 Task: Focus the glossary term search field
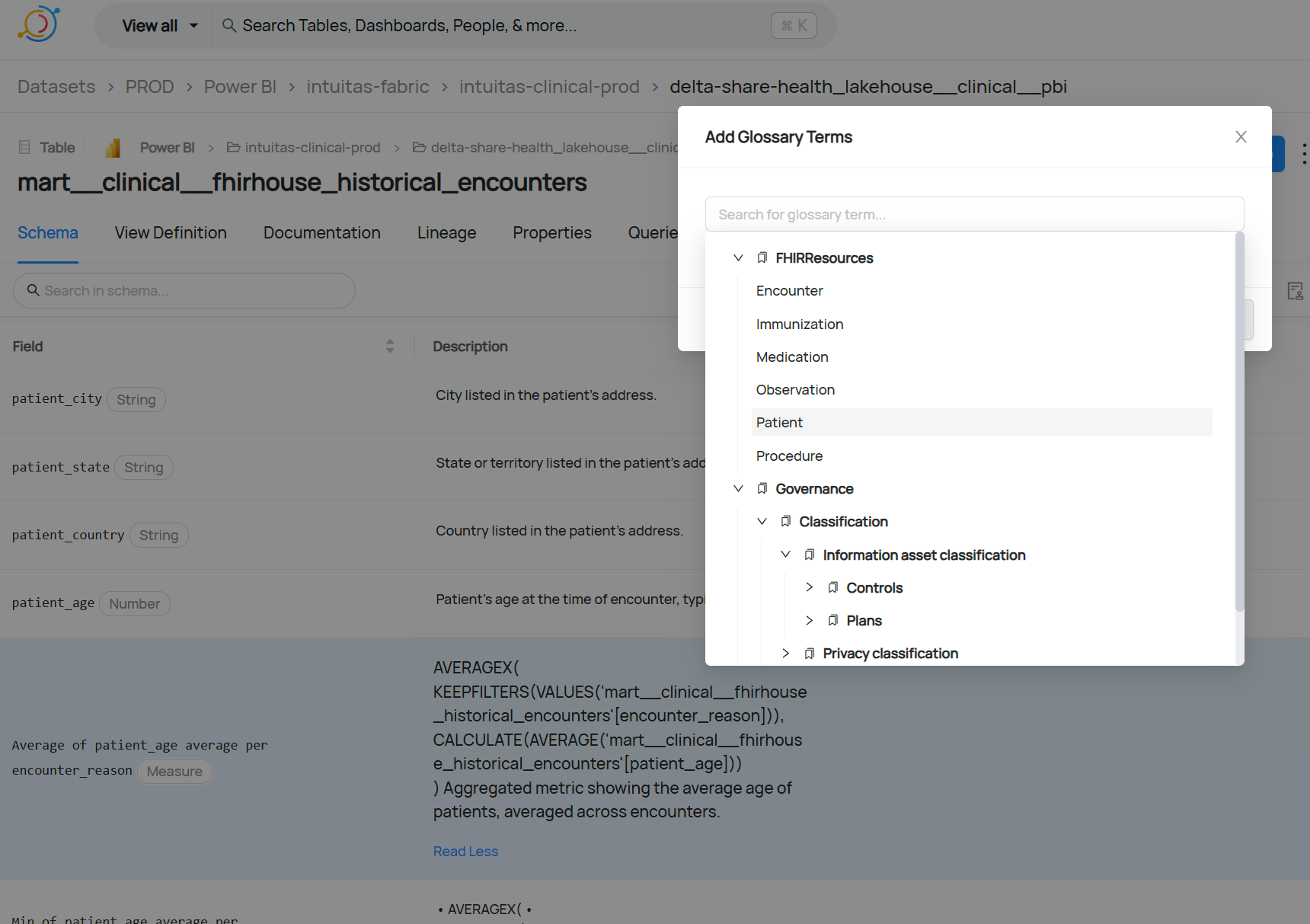click(974, 215)
